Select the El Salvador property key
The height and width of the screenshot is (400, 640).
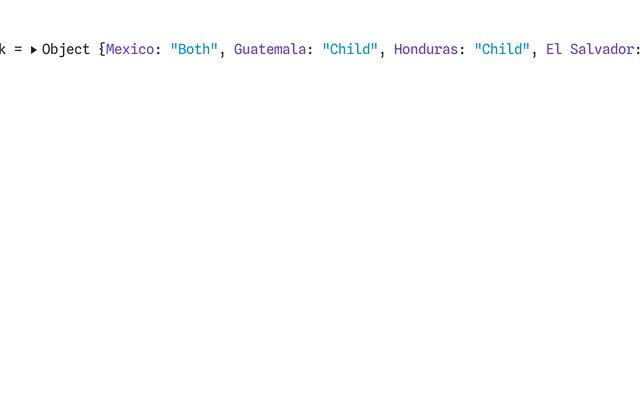pyautogui.click(x=590, y=49)
